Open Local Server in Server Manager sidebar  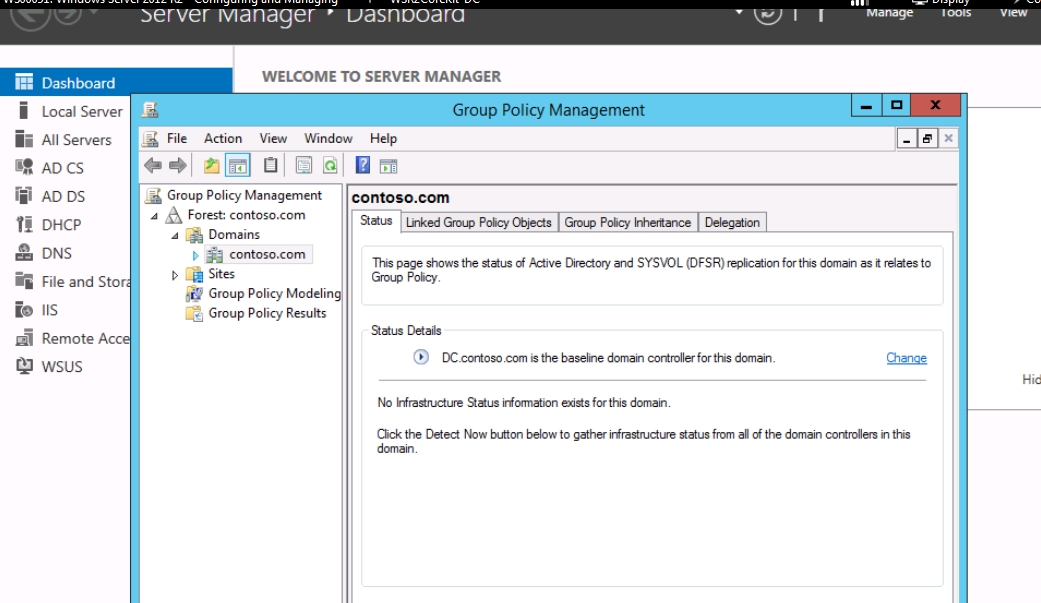pos(81,112)
